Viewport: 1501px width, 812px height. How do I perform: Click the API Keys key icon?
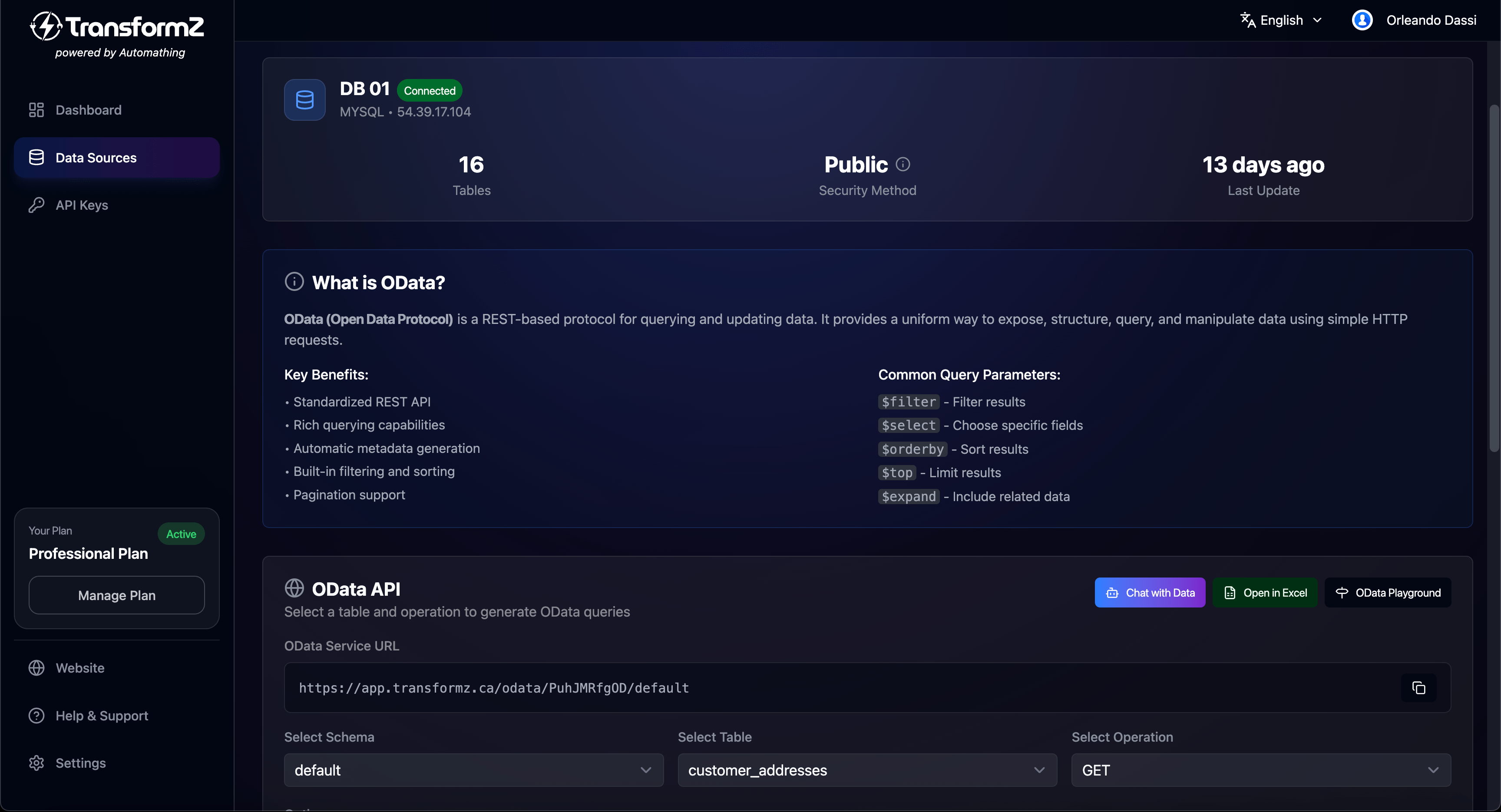[36, 205]
